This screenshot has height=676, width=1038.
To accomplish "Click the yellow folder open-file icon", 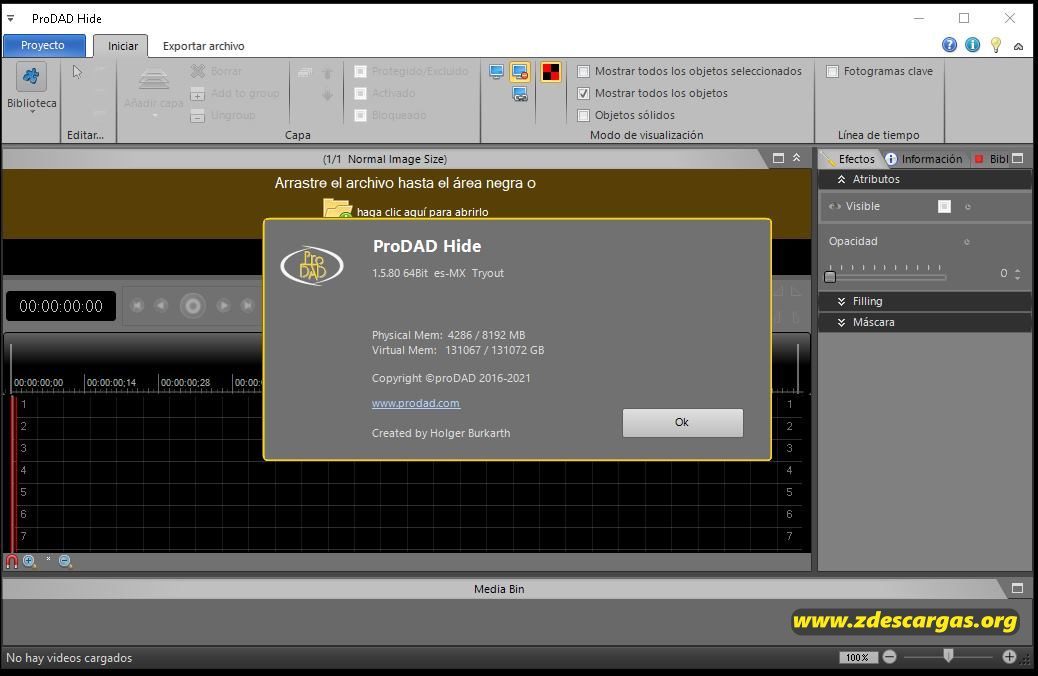I will (x=338, y=209).
